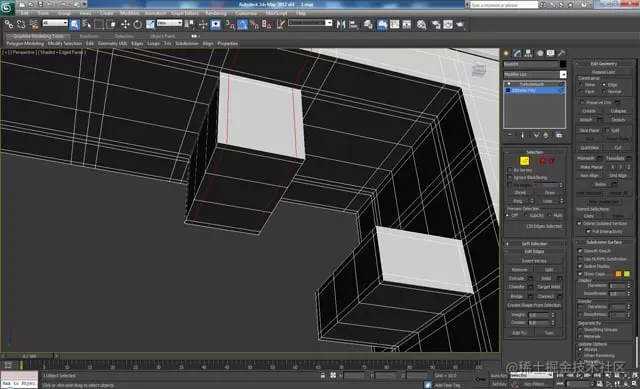The image size is (640, 389).
Task: Toggle the Smooth Result checkbox
Action: [x=580, y=251]
